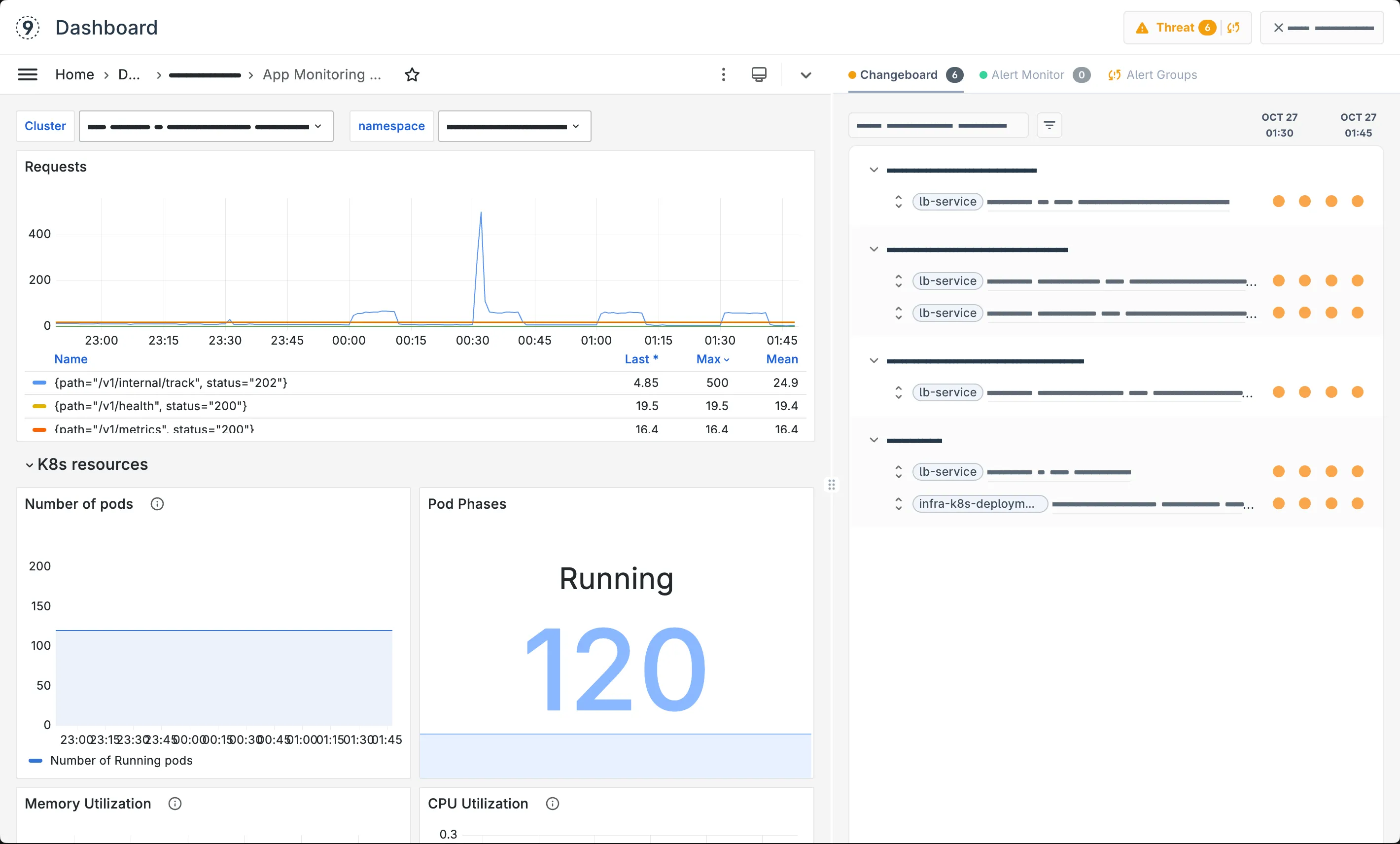Click the Pod Phases panel title

(x=467, y=503)
